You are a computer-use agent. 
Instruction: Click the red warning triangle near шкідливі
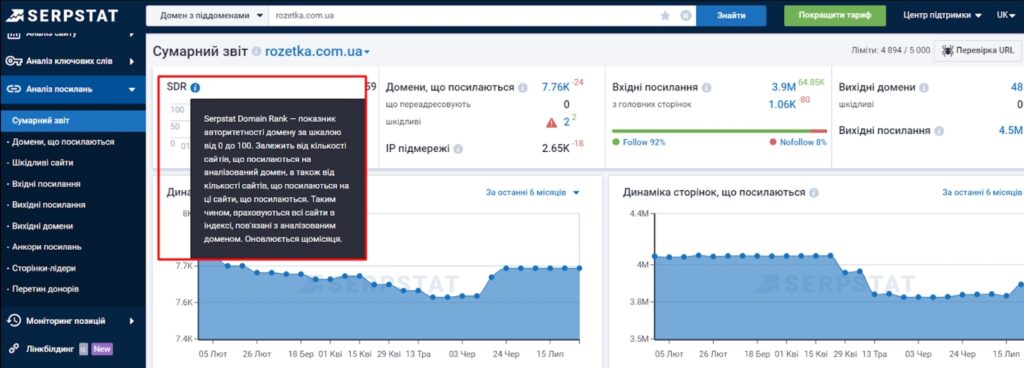click(x=552, y=122)
